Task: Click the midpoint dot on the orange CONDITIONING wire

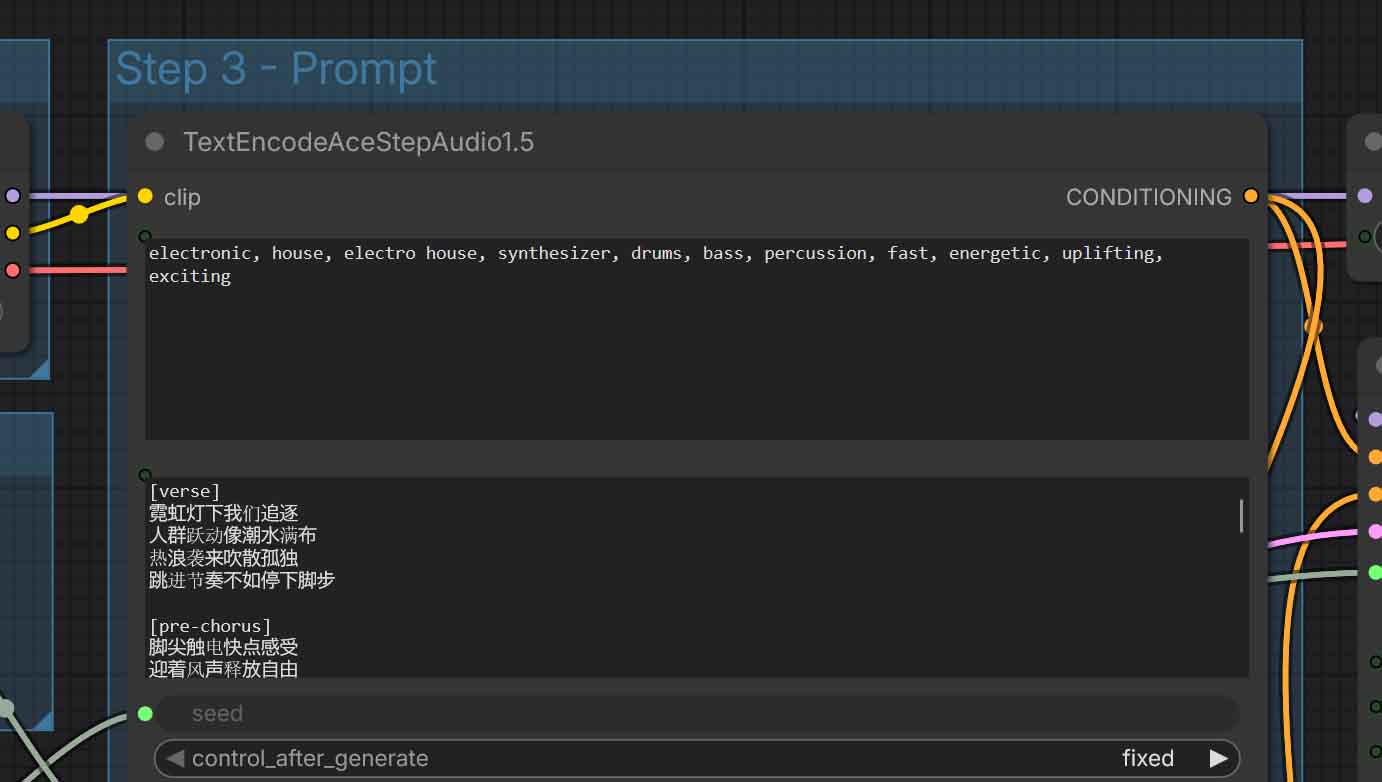Action: click(x=1313, y=325)
